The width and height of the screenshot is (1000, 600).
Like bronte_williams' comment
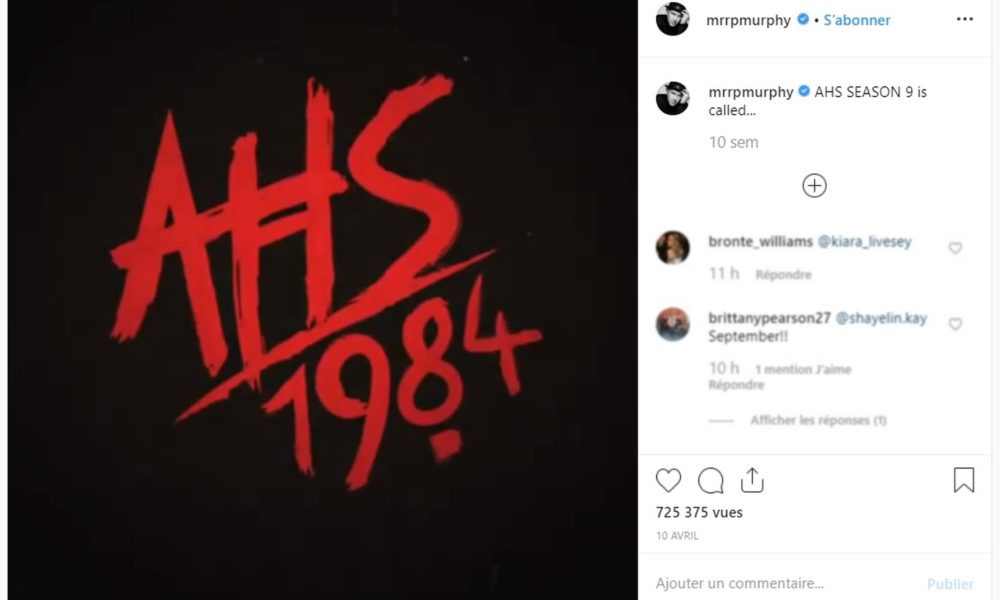point(955,247)
